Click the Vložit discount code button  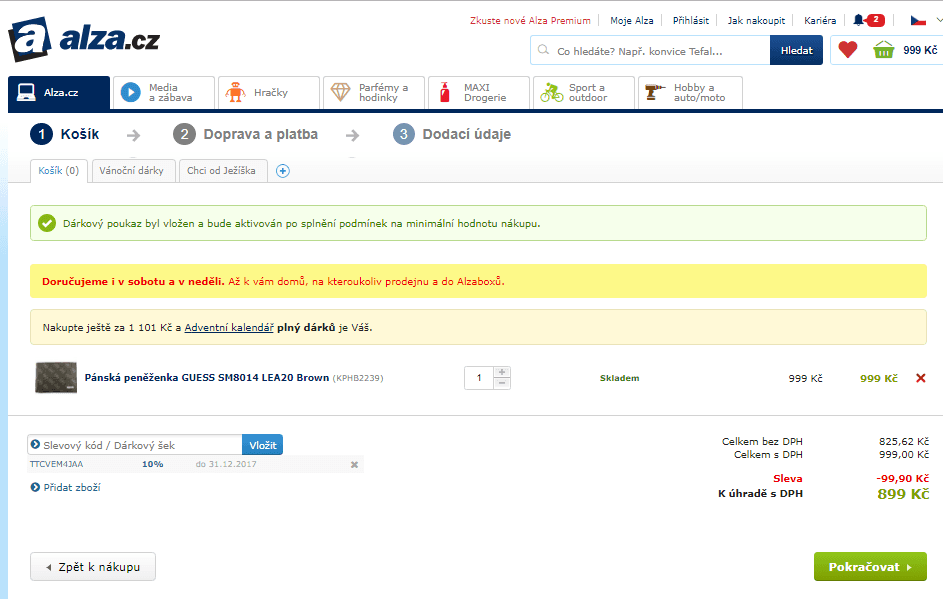(x=262, y=445)
